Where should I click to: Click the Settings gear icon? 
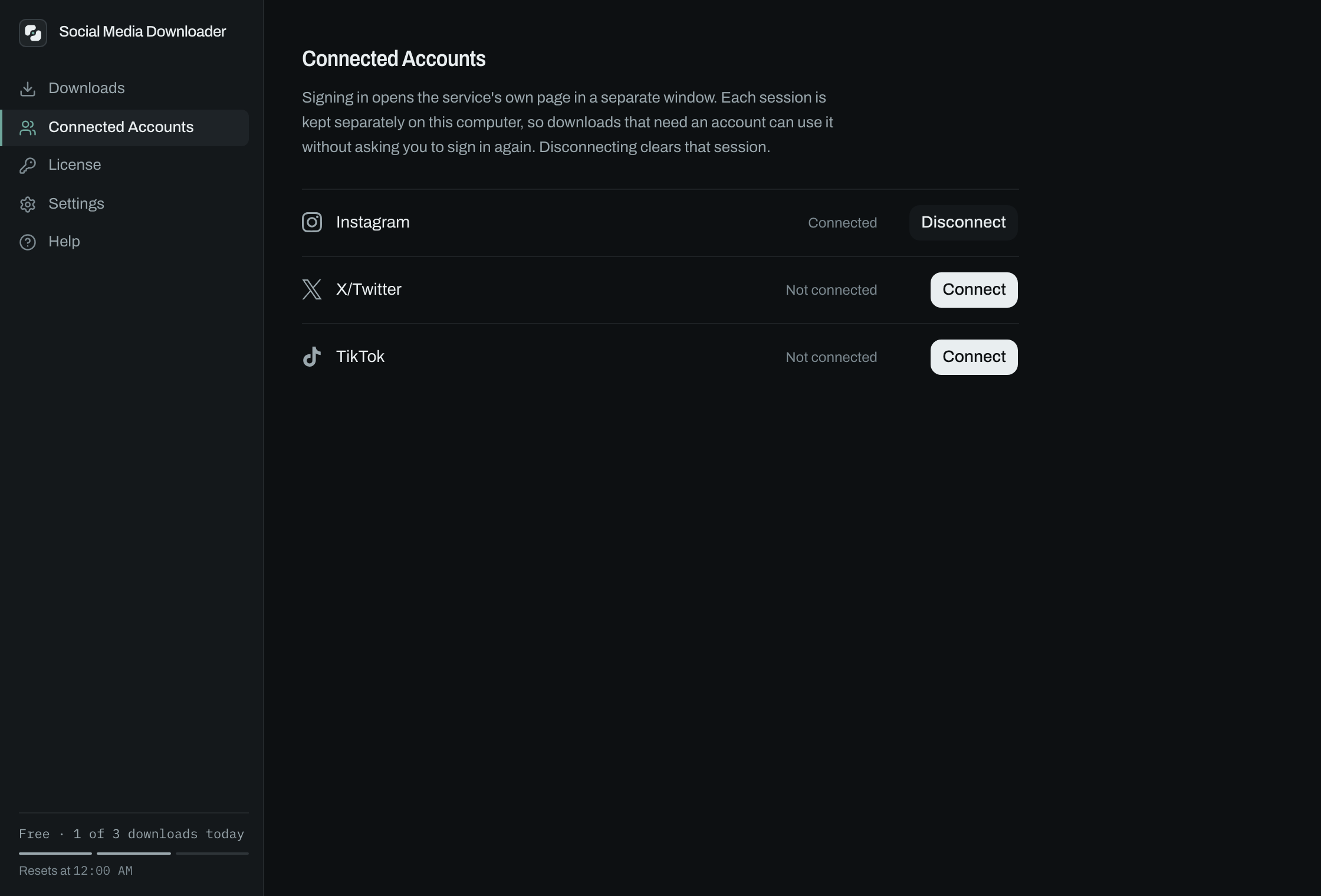28,204
